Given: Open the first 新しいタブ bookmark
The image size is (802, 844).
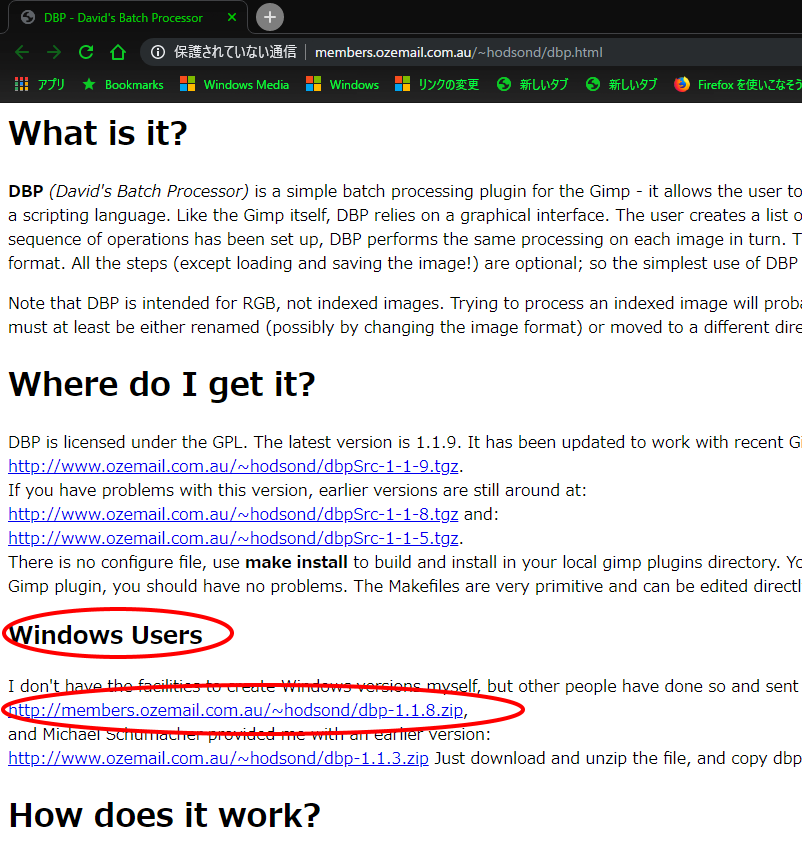Looking at the screenshot, I should point(532,85).
